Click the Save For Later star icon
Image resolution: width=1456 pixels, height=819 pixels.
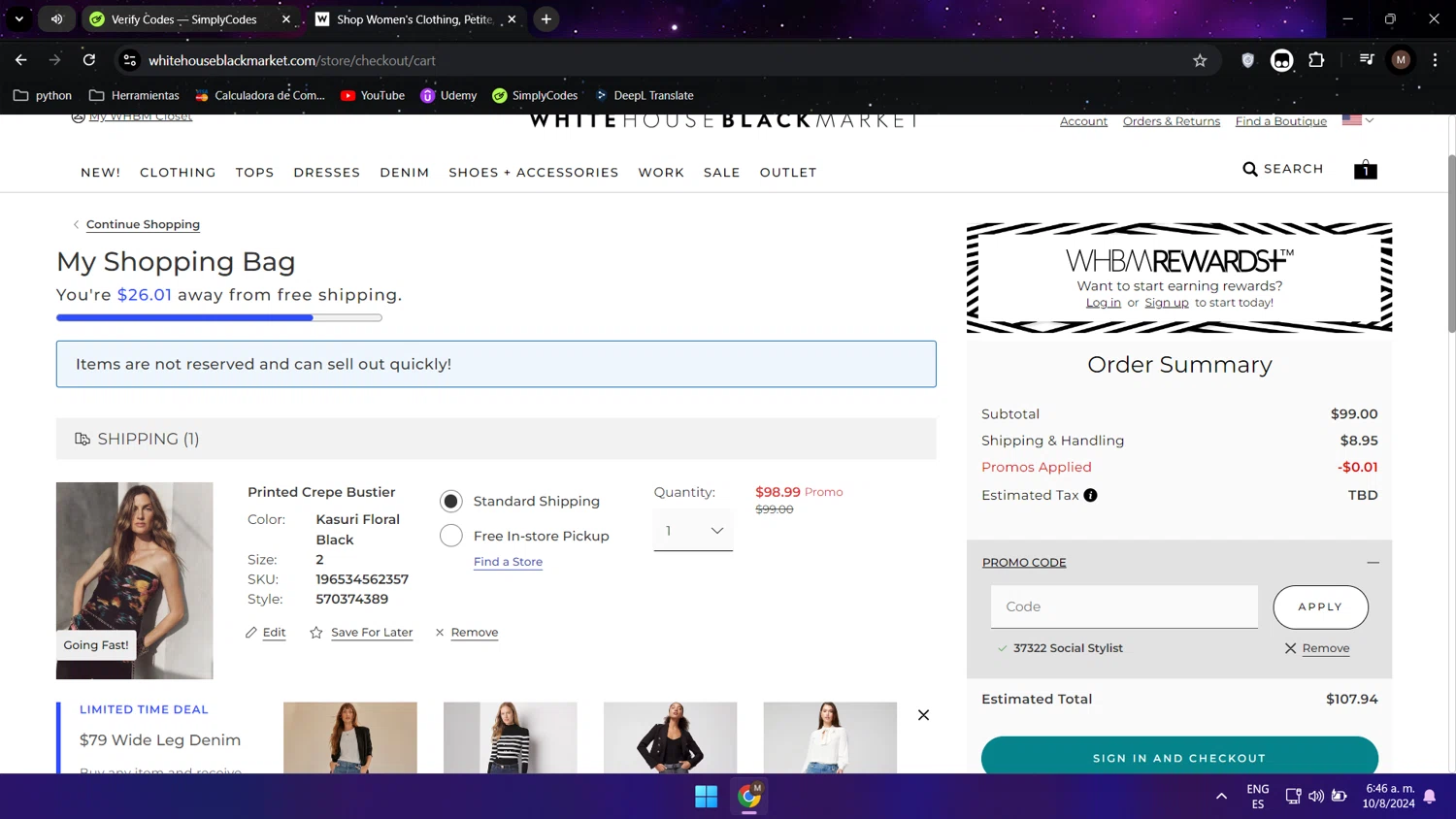pos(316,633)
